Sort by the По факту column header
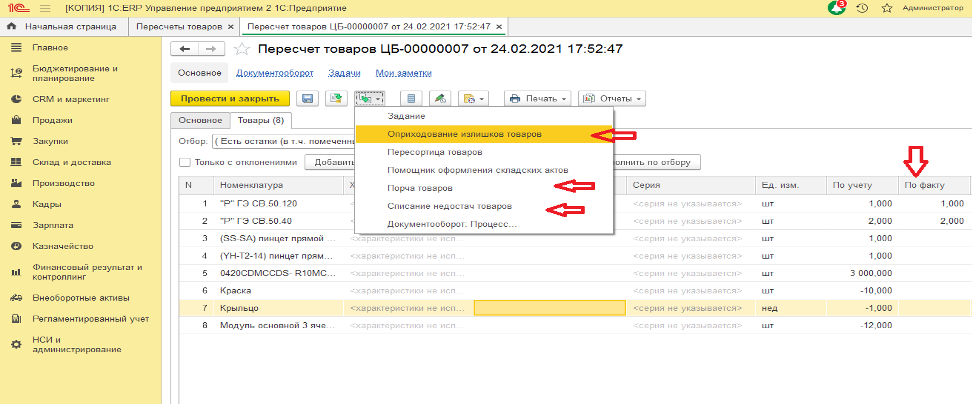 (934, 185)
